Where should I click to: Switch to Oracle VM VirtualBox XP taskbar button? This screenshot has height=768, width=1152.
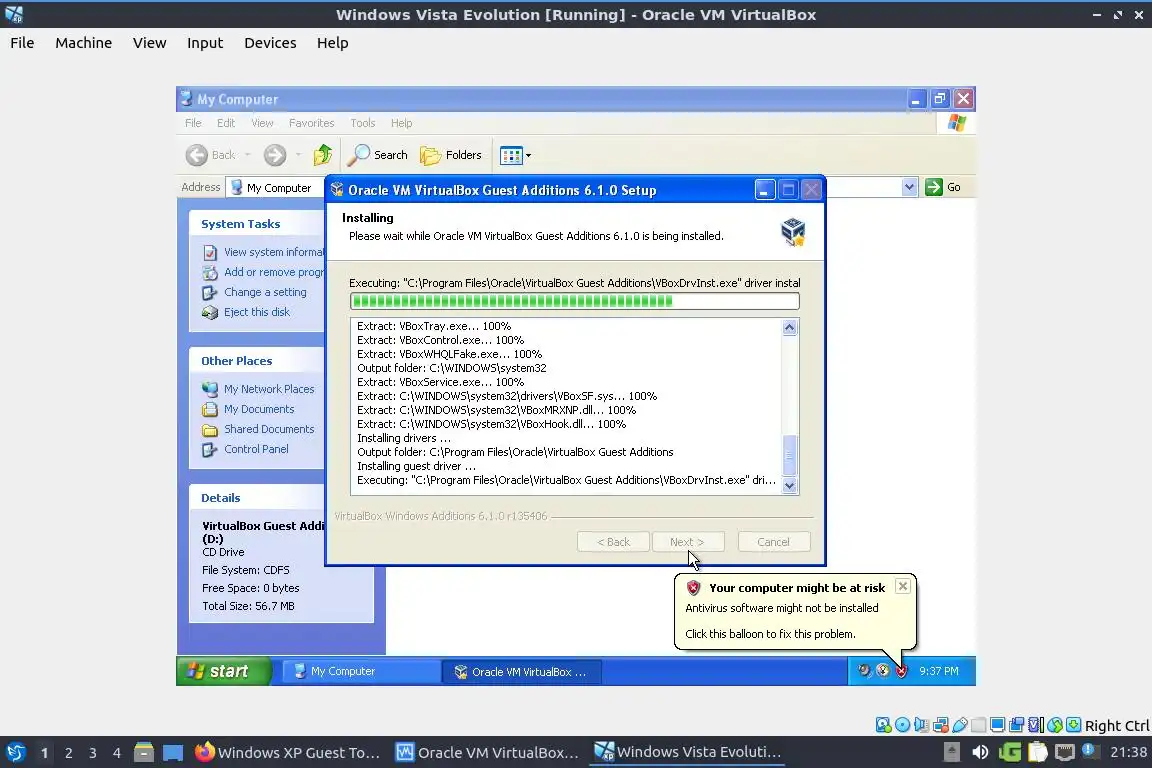tap(521, 672)
